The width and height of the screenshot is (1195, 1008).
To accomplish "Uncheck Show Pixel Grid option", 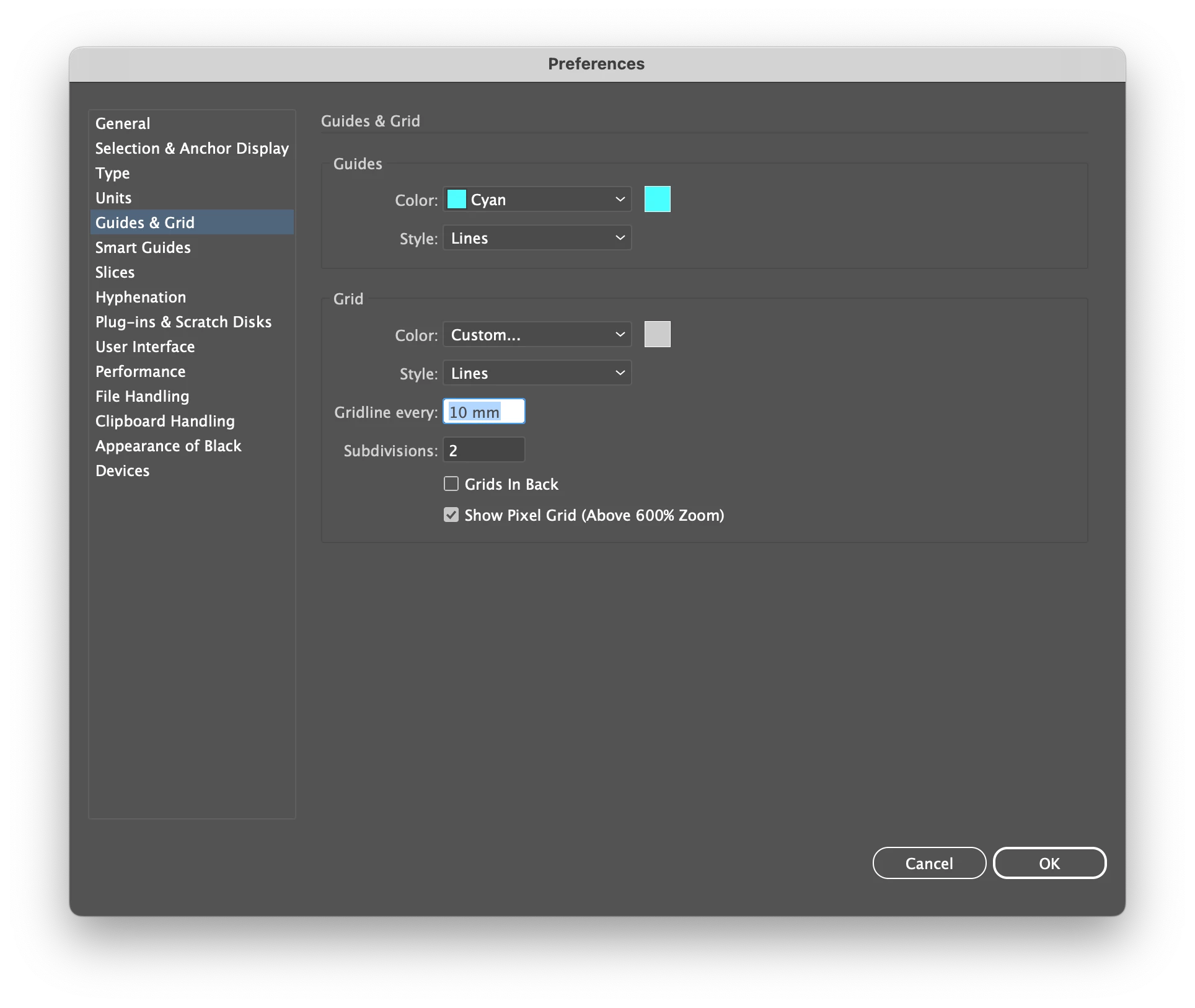I will tap(451, 515).
